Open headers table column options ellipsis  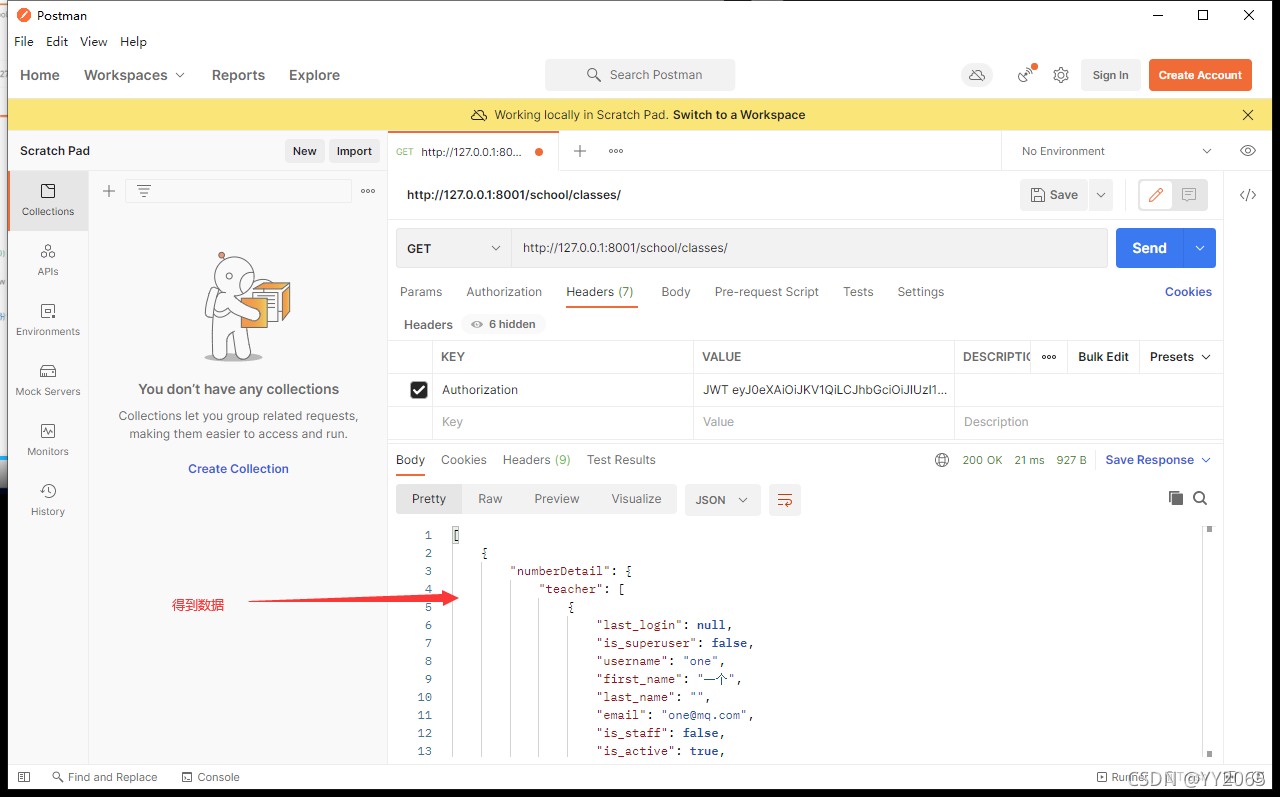(x=1049, y=357)
